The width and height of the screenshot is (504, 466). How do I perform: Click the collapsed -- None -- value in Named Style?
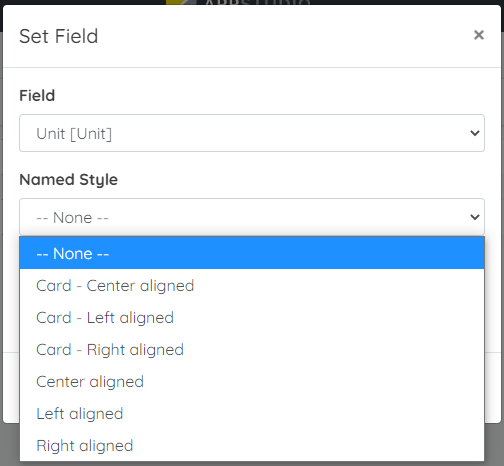coord(72,218)
